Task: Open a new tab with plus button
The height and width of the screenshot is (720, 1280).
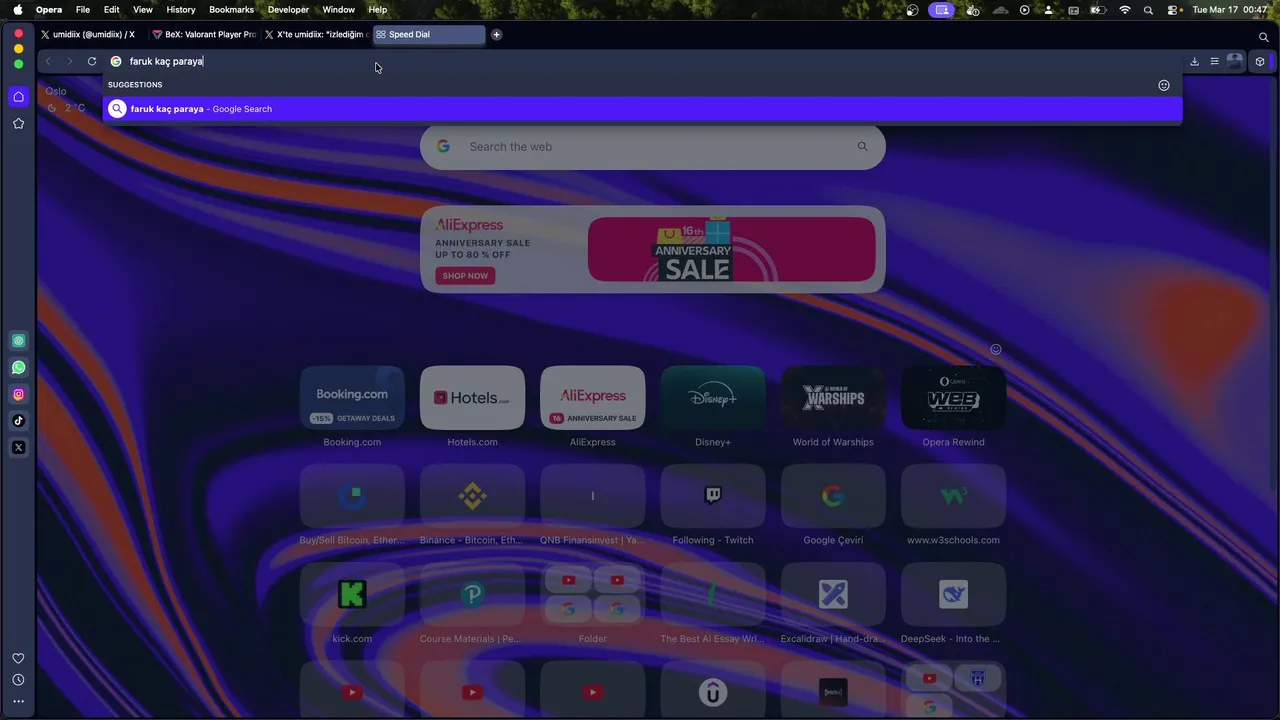Action: [x=496, y=34]
